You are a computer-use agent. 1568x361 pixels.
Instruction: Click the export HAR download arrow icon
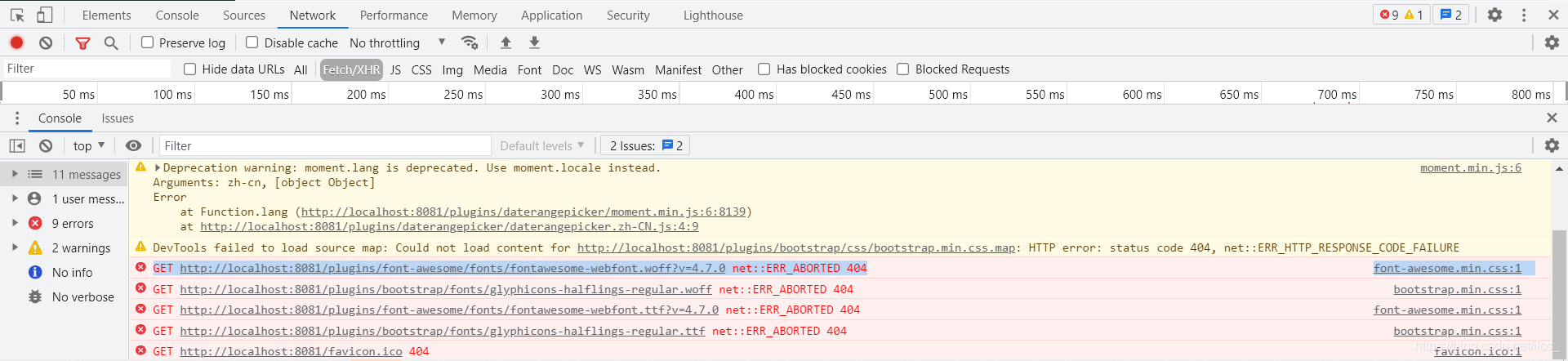tap(534, 42)
